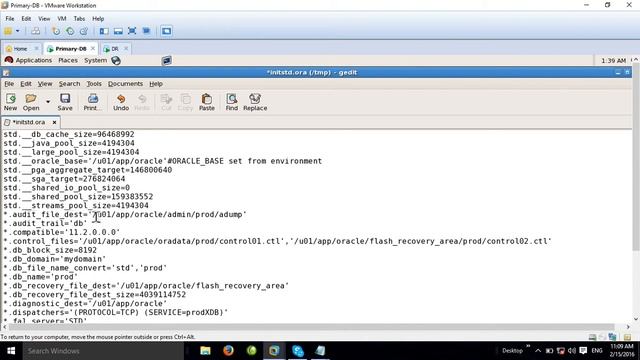This screenshot has width=640, height=360.
Task: Click the terminal launcher icon in GNOME panel
Action: click(x=166, y=61)
